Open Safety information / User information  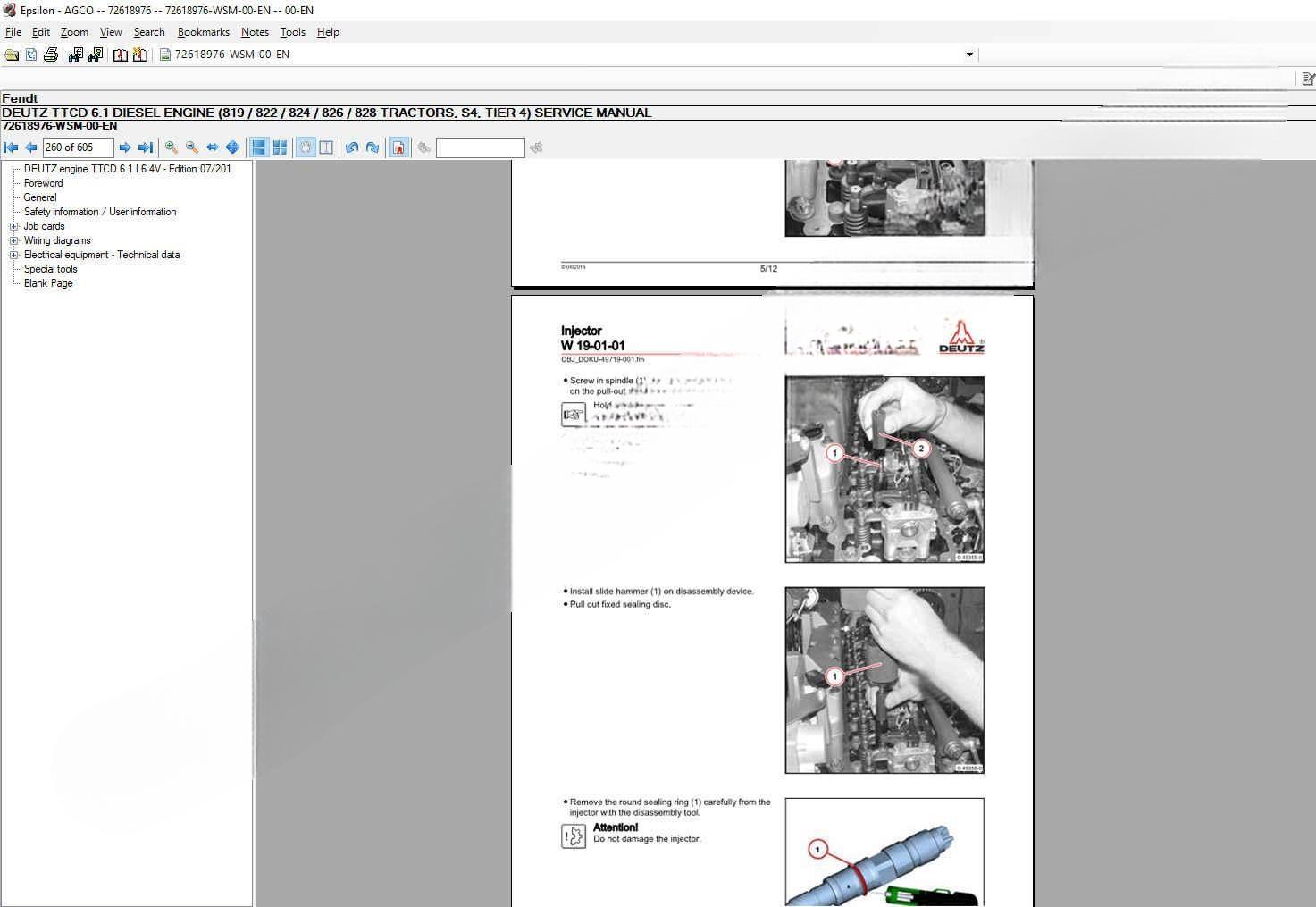[x=100, y=212]
